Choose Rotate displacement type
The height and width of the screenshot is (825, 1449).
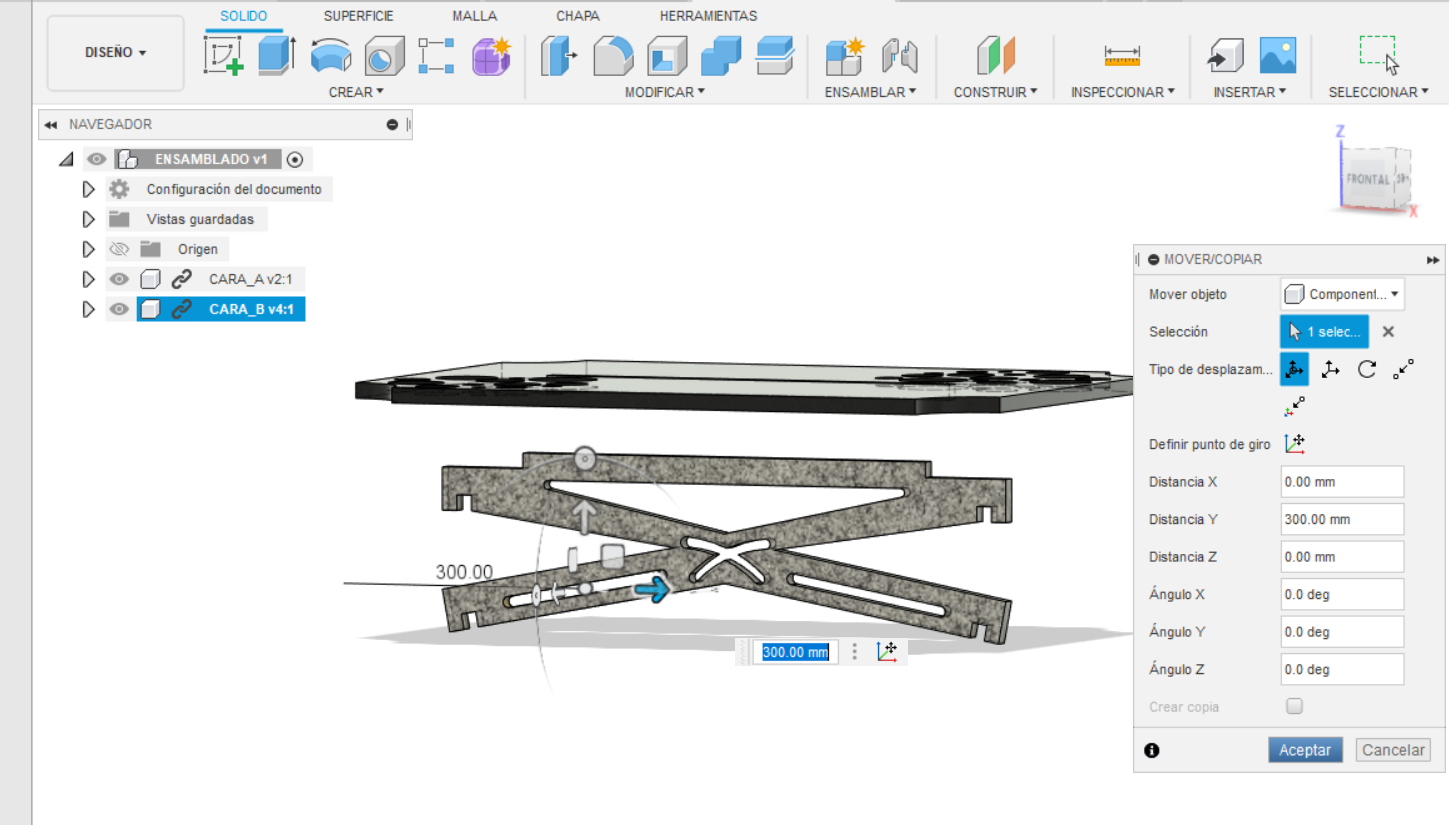tap(1367, 369)
